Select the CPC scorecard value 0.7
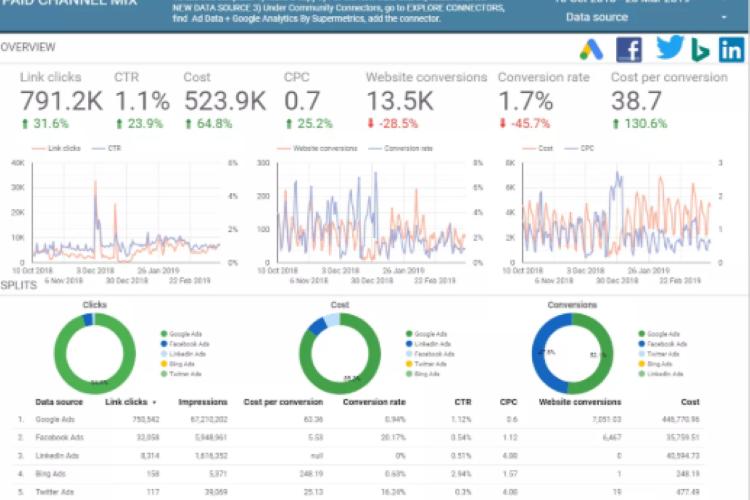The image size is (750, 500). (x=302, y=101)
